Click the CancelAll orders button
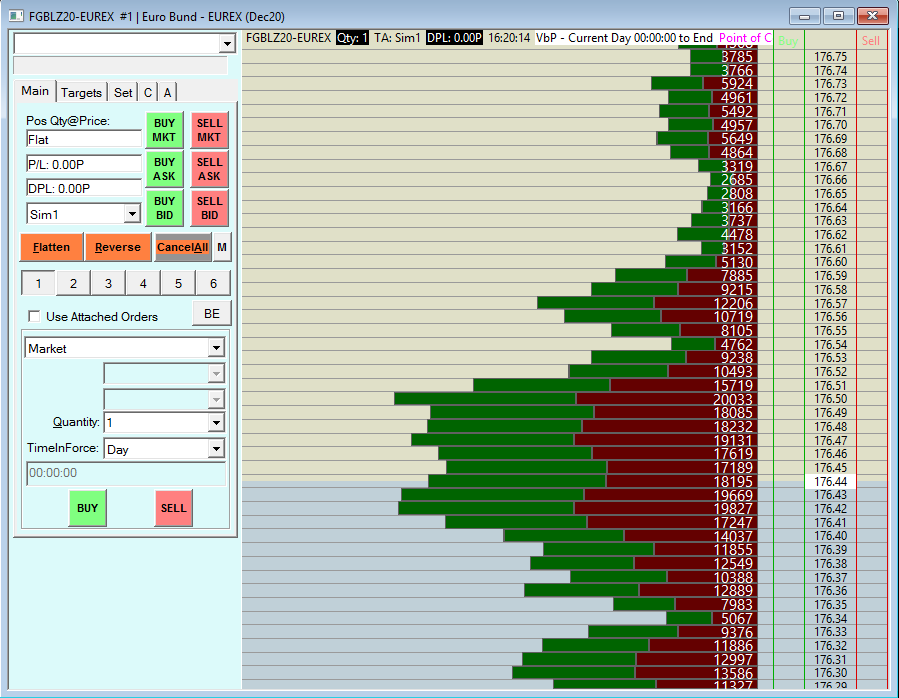This screenshot has height=698, width=899. (183, 247)
